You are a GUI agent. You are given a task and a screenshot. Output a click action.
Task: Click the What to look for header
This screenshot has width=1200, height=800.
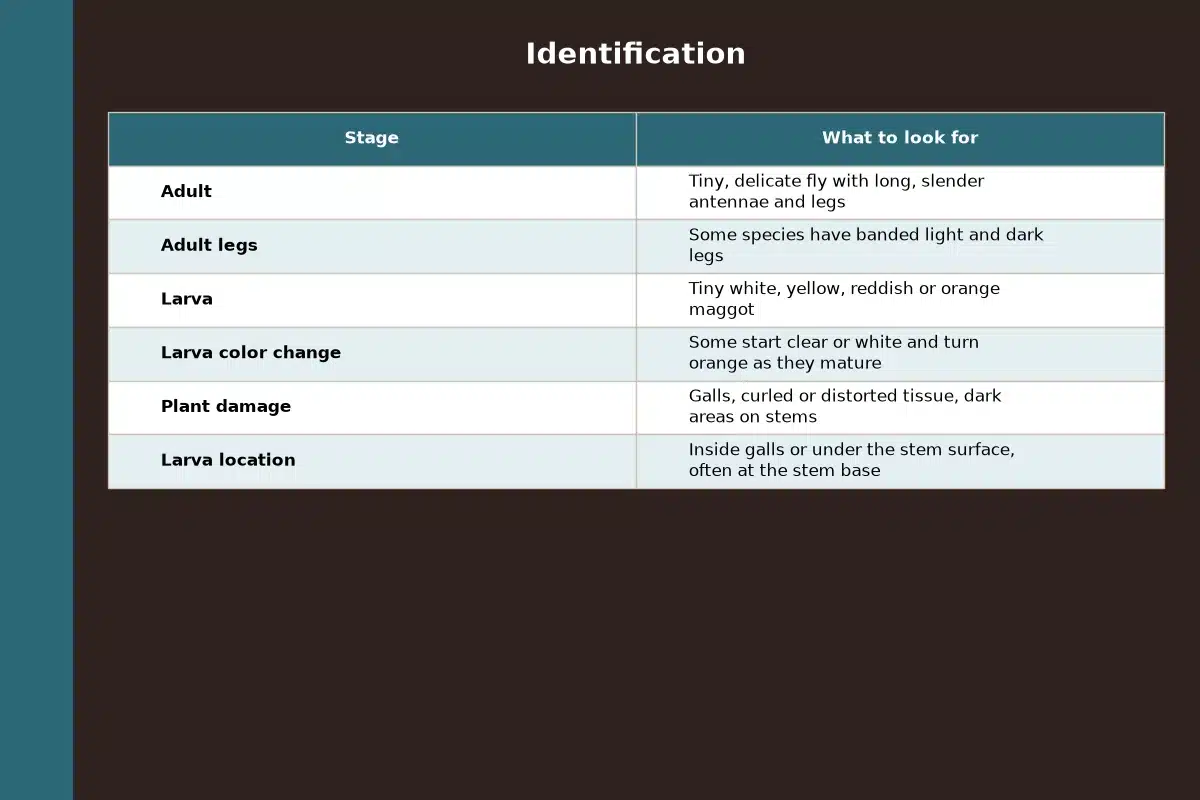click(x=900, y=138)
